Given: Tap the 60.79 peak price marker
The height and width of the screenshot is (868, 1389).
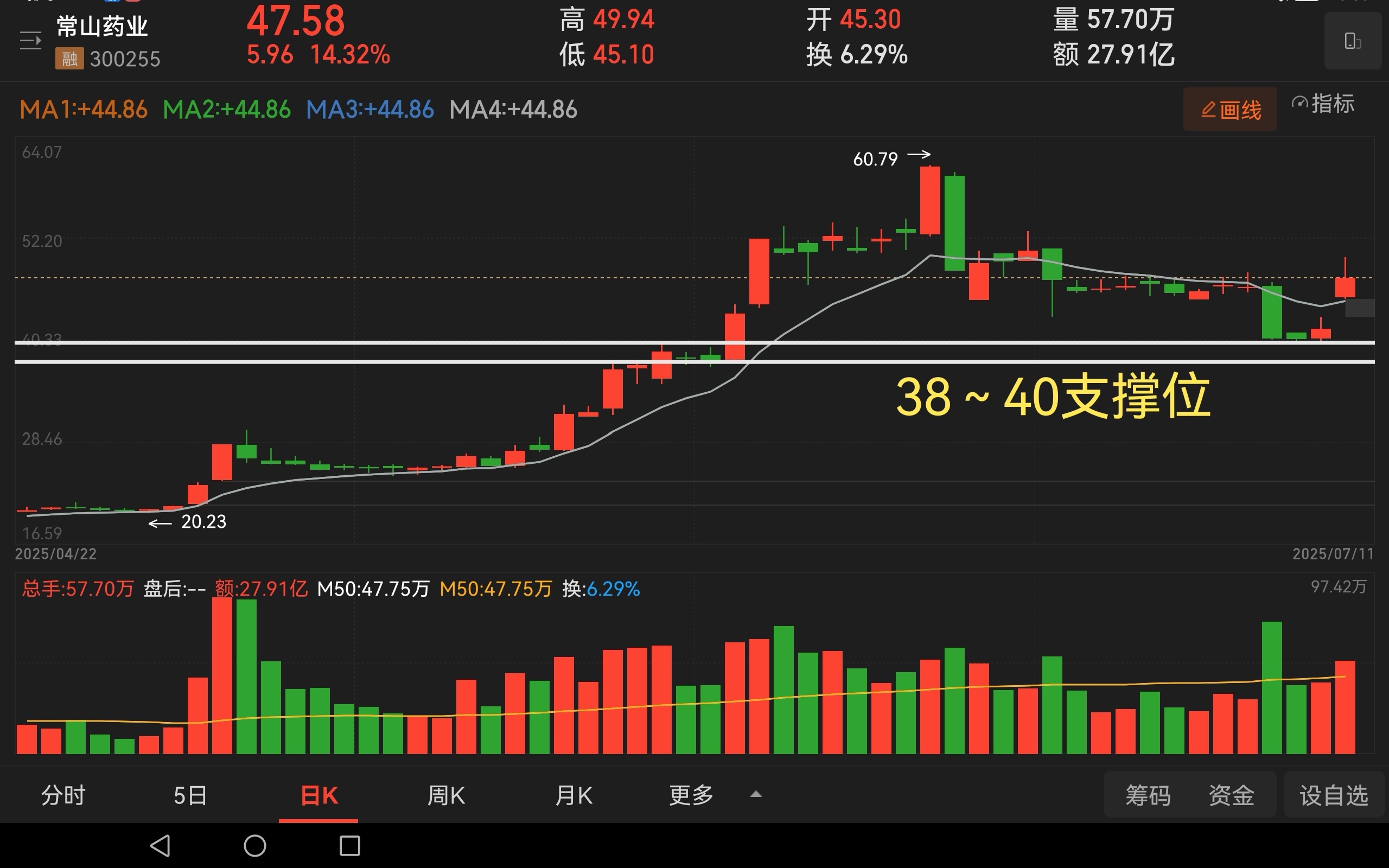Looking at the screenshot, I should 875,159.
